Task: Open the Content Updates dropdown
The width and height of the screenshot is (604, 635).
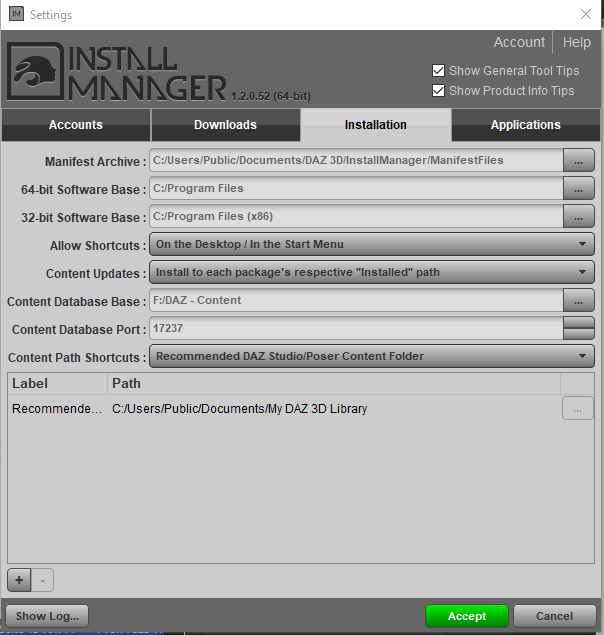Action: click(372, 272)
